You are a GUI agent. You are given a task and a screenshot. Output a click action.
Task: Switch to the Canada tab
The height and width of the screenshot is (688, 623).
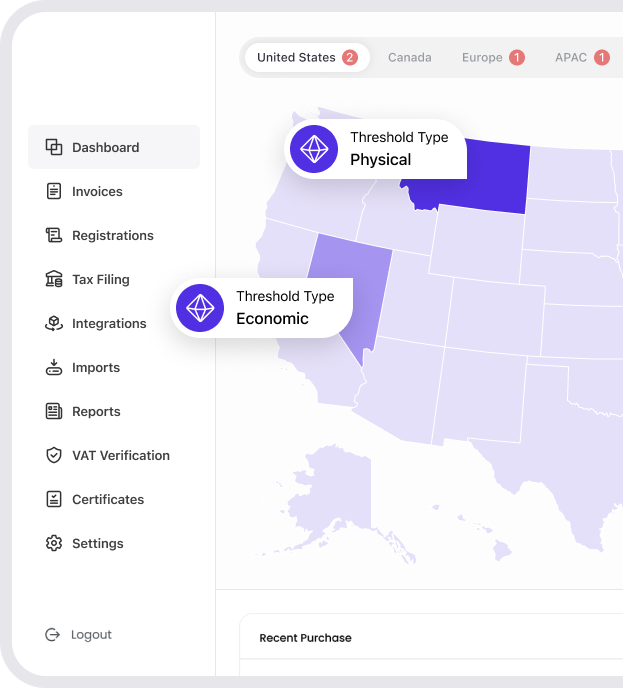click(410, 57)
